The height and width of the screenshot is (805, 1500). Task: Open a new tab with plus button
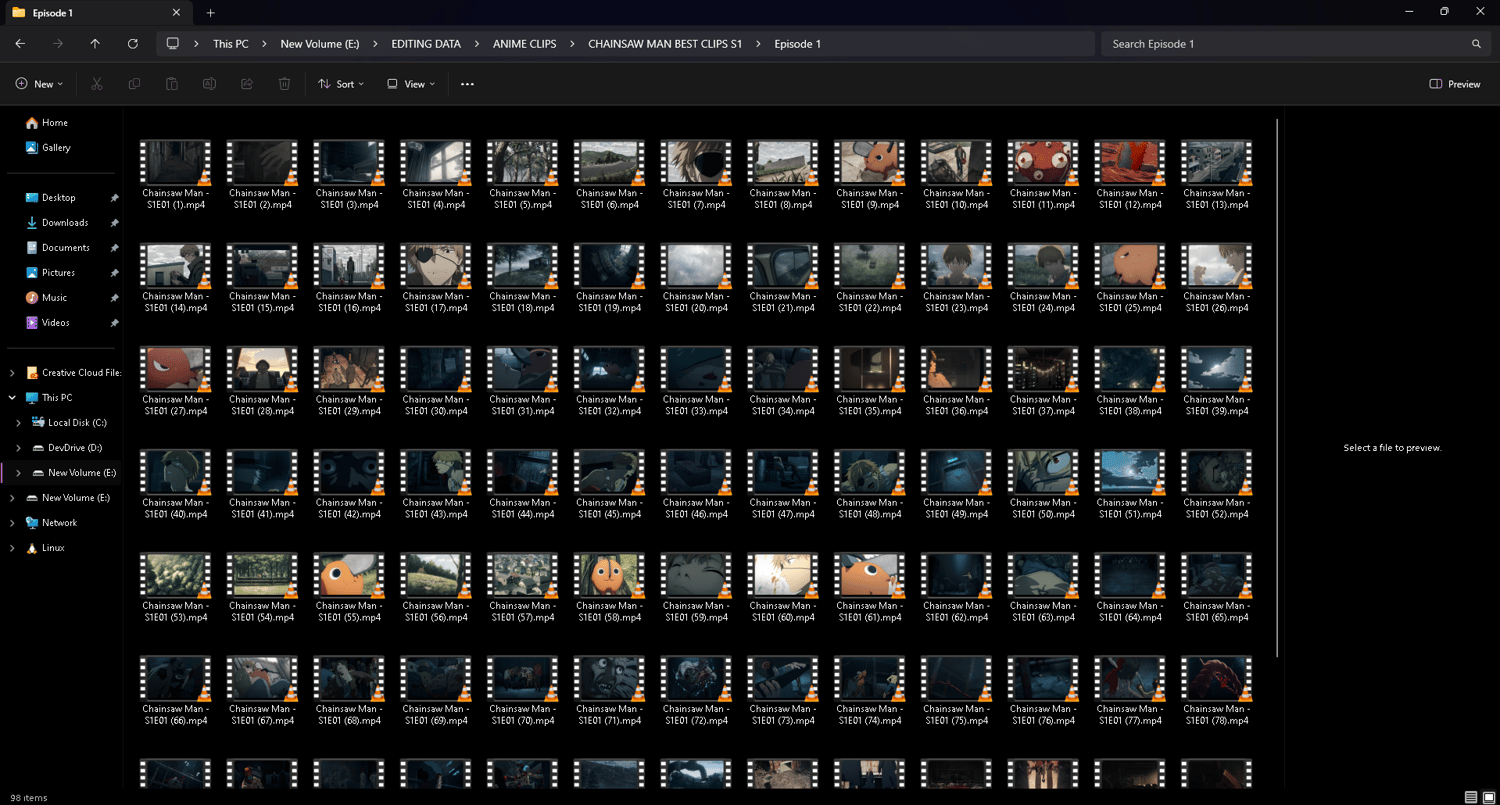(x=210, y=13)
